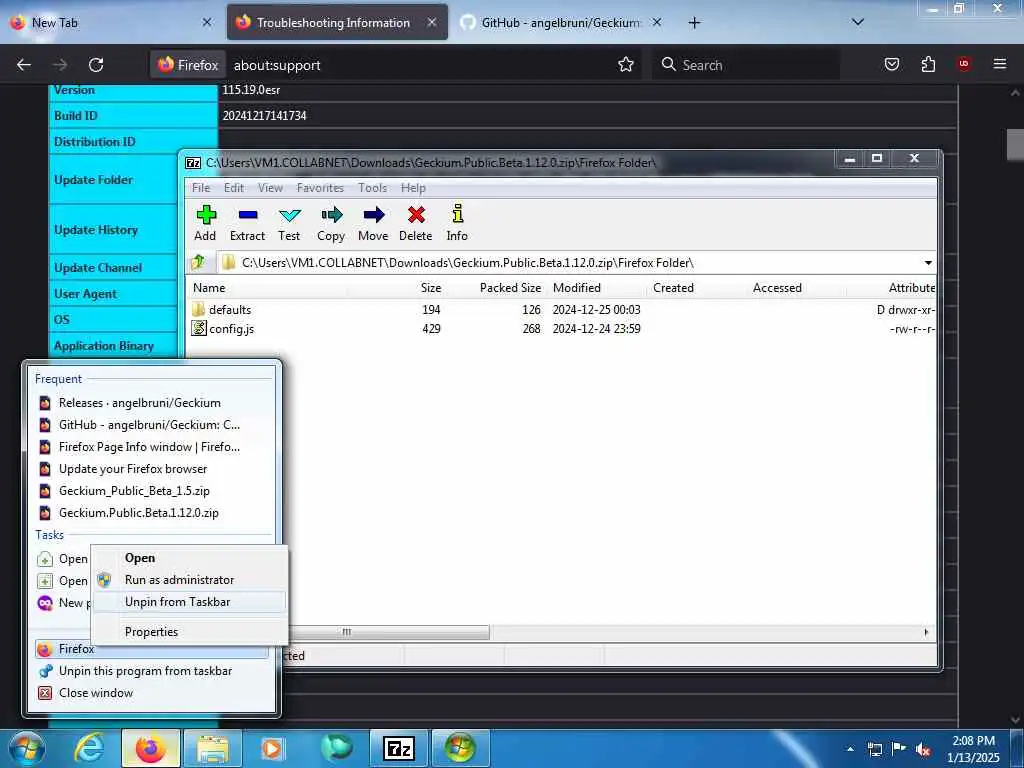
Task: Click the Add button in 7-Zip toolbar
Action: [x=205, y=223]
